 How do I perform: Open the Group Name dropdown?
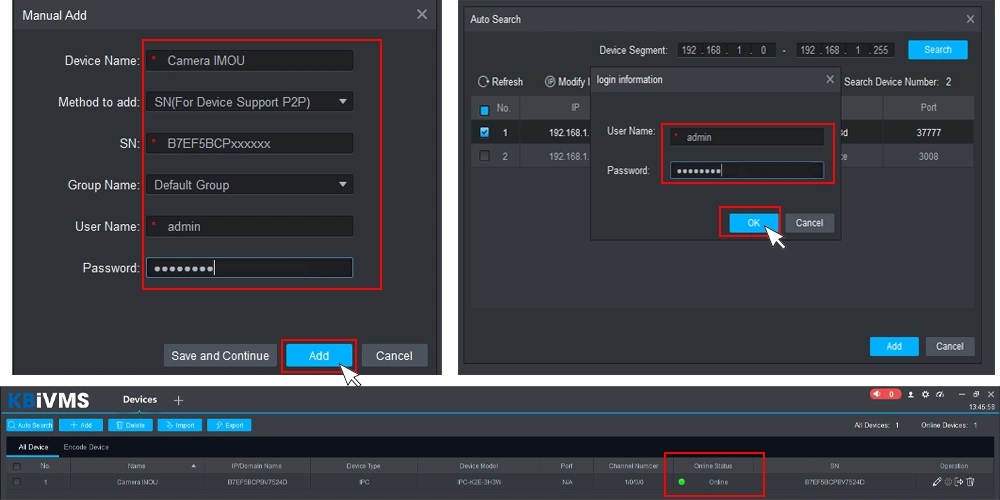(x=343, y=185)
